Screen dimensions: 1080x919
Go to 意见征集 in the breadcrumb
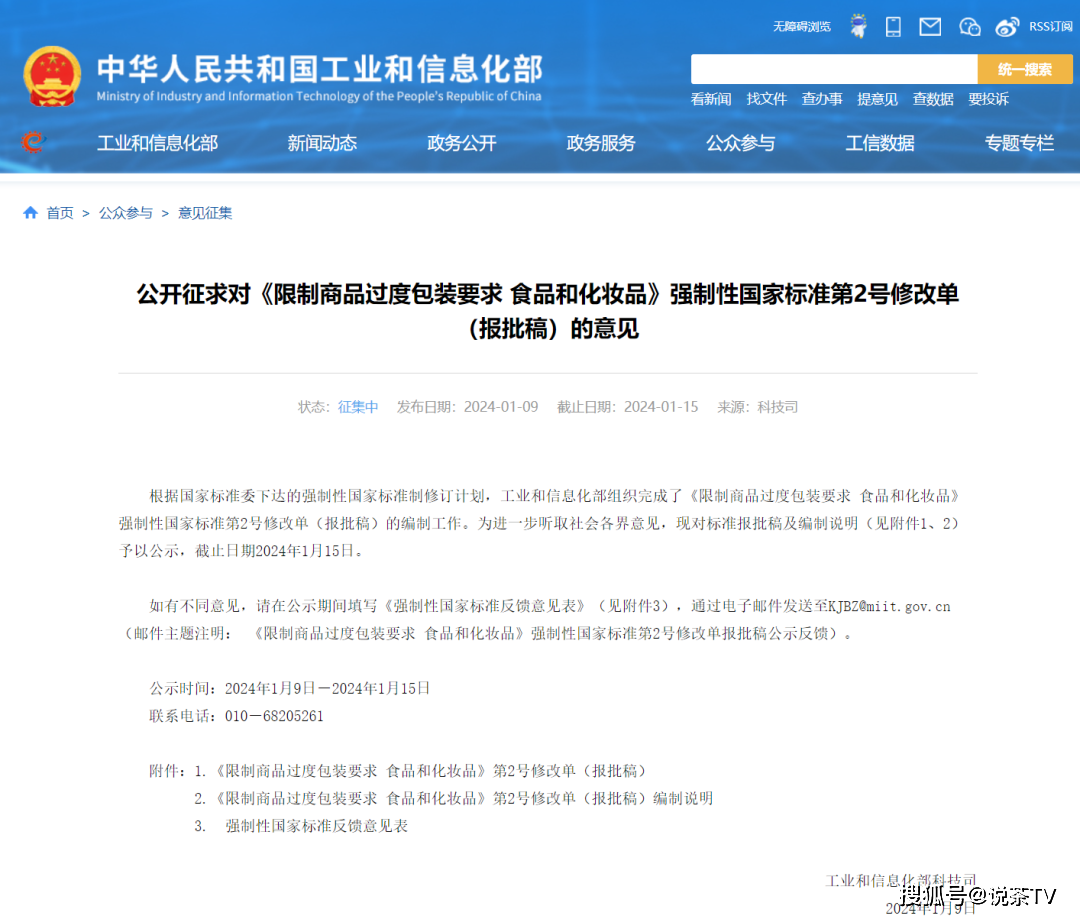pos(205,213)
